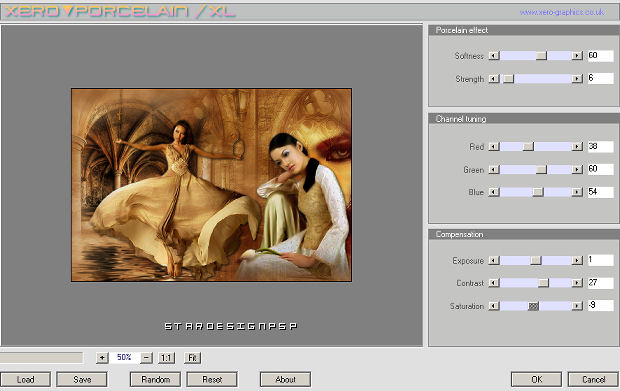Click the Saturation slider thumb
Screen dimensions: 620x391
[533, 306]
